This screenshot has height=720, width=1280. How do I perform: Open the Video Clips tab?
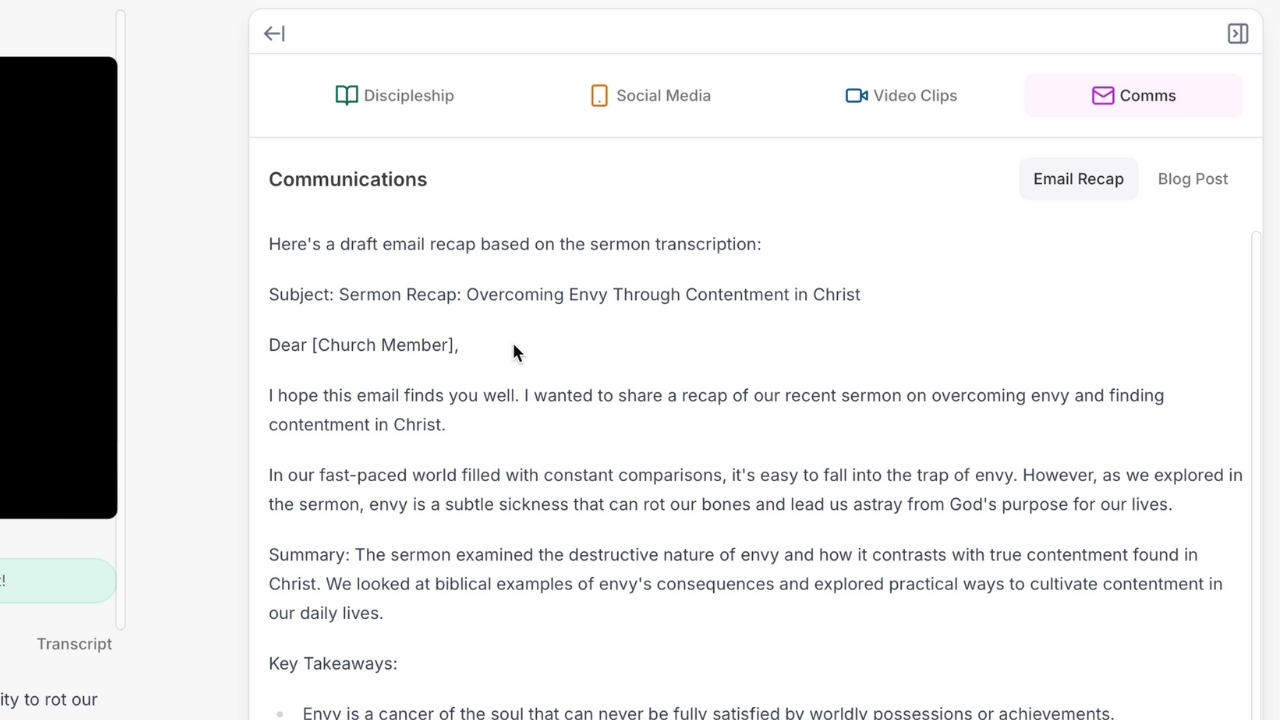coord(900,95)
